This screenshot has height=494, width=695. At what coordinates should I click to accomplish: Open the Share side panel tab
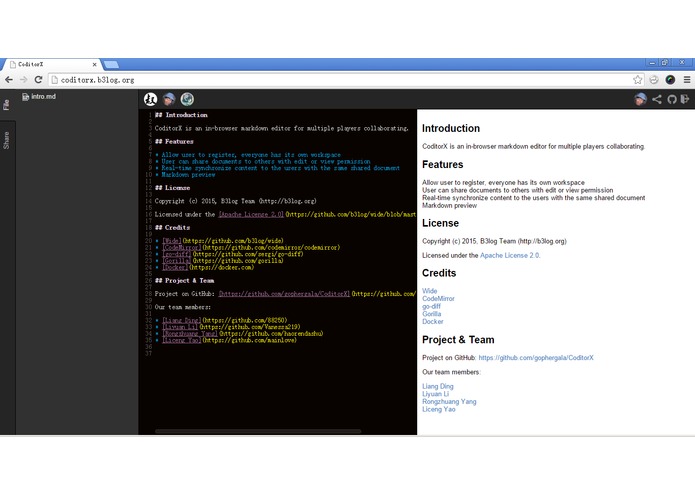click(x=7, y=140)
